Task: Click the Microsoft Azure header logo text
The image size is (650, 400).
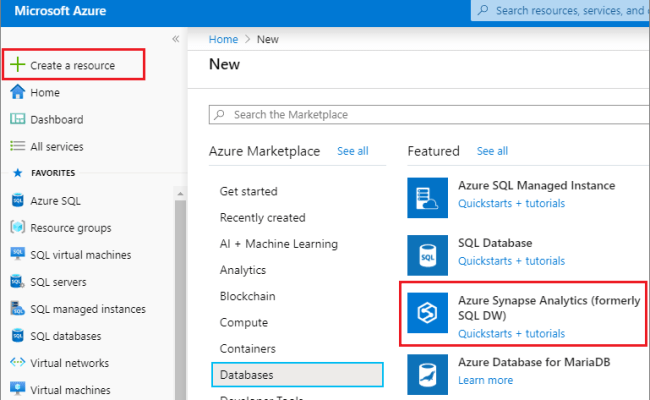Action: point(60,11)
